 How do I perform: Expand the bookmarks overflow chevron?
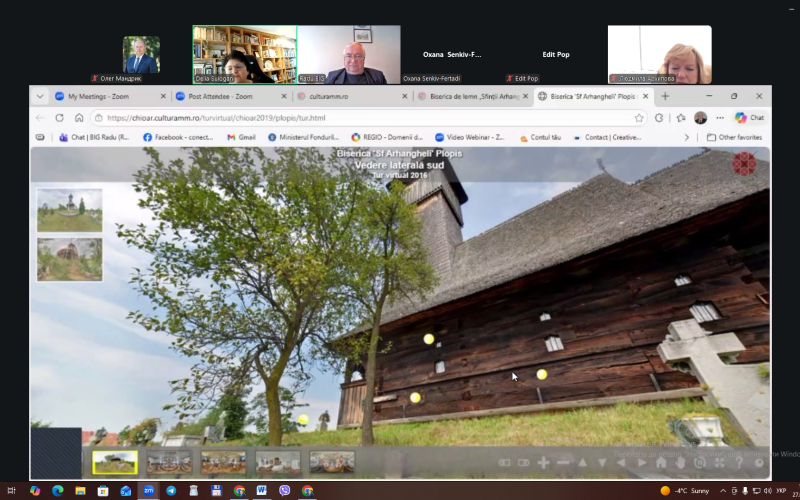[687, 137]
